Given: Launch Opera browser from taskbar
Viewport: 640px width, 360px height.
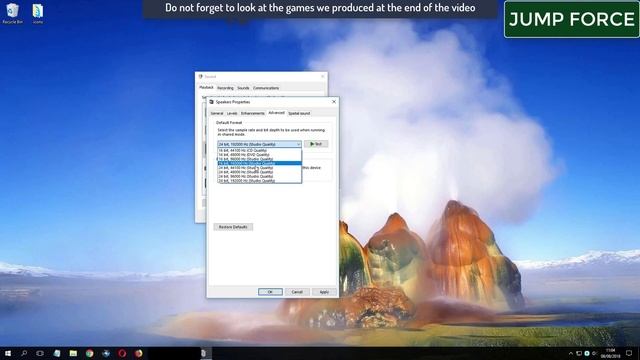Looking at the screenshot, I should tap(122, 353).
